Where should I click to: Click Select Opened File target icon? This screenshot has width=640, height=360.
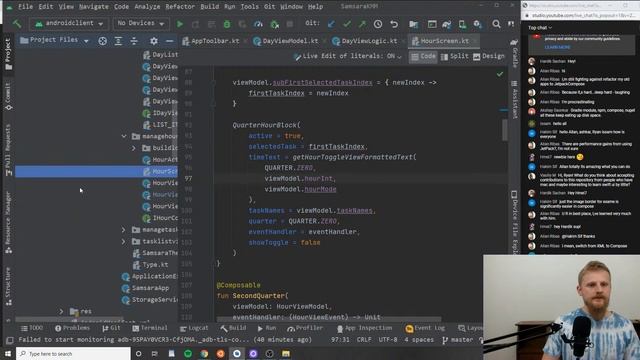click(x=102, y=41)
